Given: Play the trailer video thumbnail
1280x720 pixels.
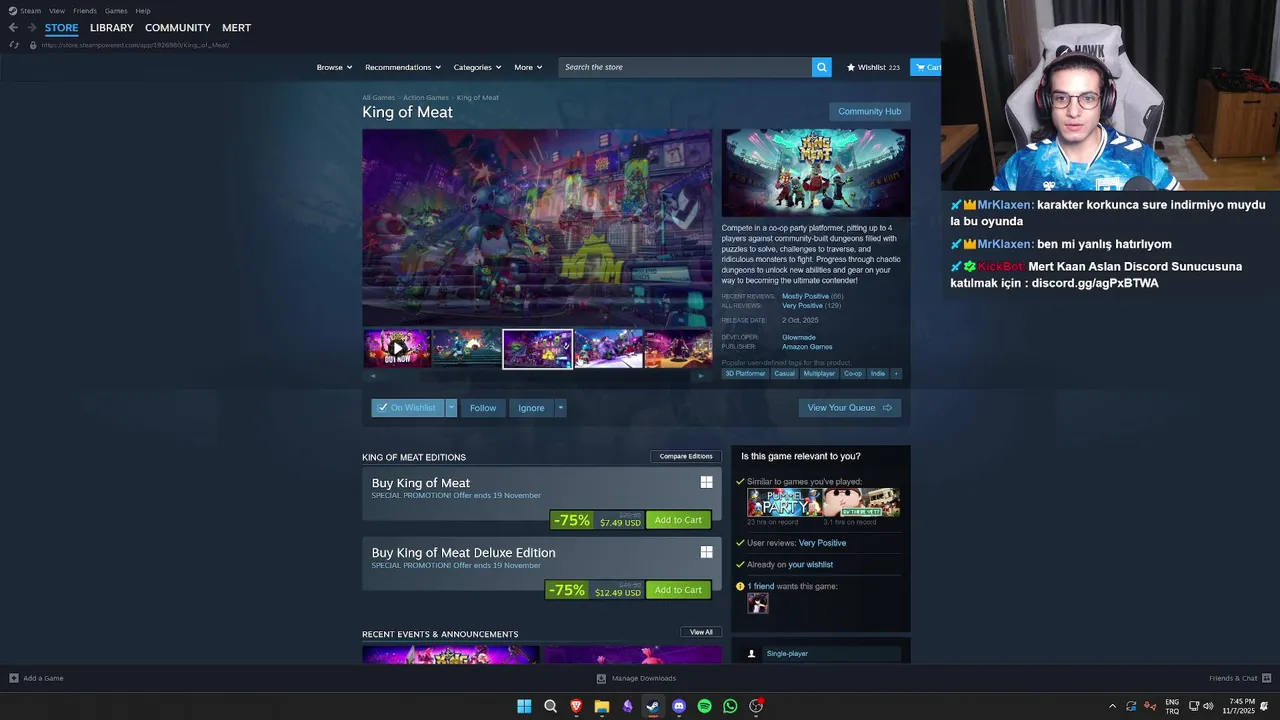Looking at the screenshot, I should [x=397, y=349].
